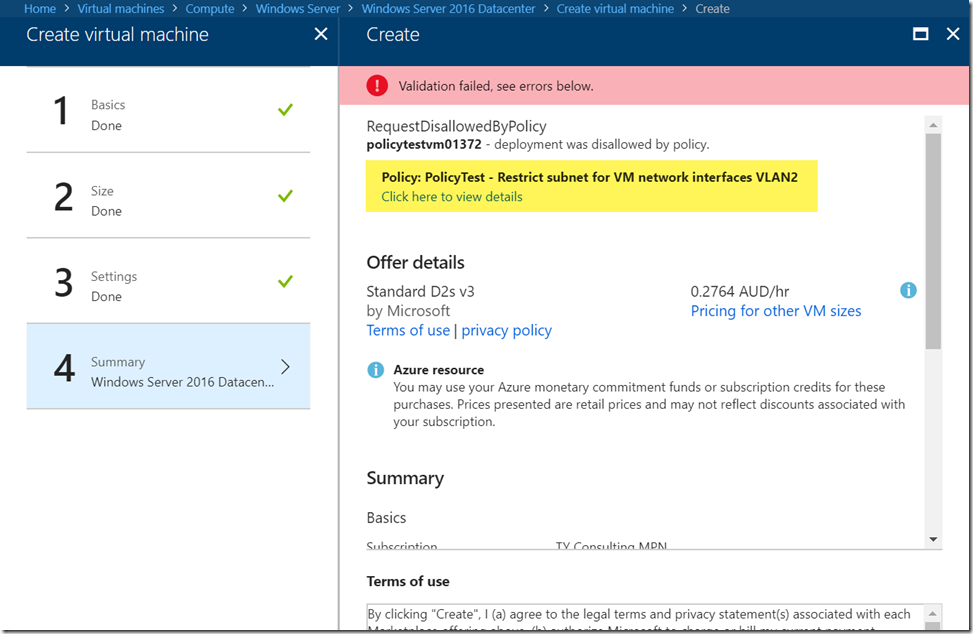Close the Create virtual machine blade
973x634 pixels.
tap(321, 34)
